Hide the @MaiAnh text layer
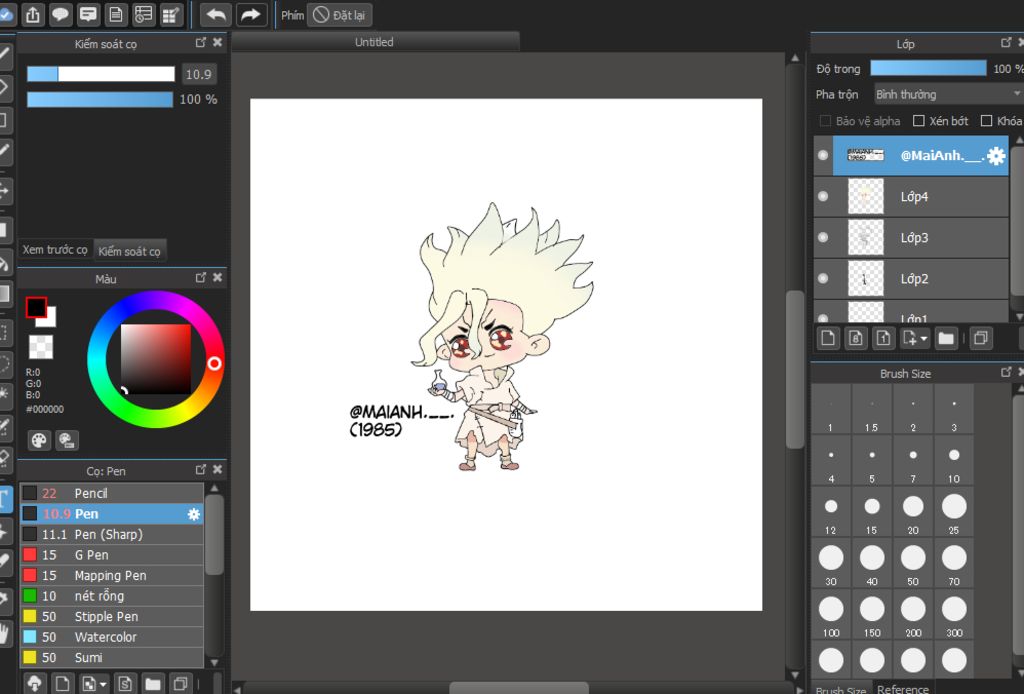 click(x=823, y=155)
